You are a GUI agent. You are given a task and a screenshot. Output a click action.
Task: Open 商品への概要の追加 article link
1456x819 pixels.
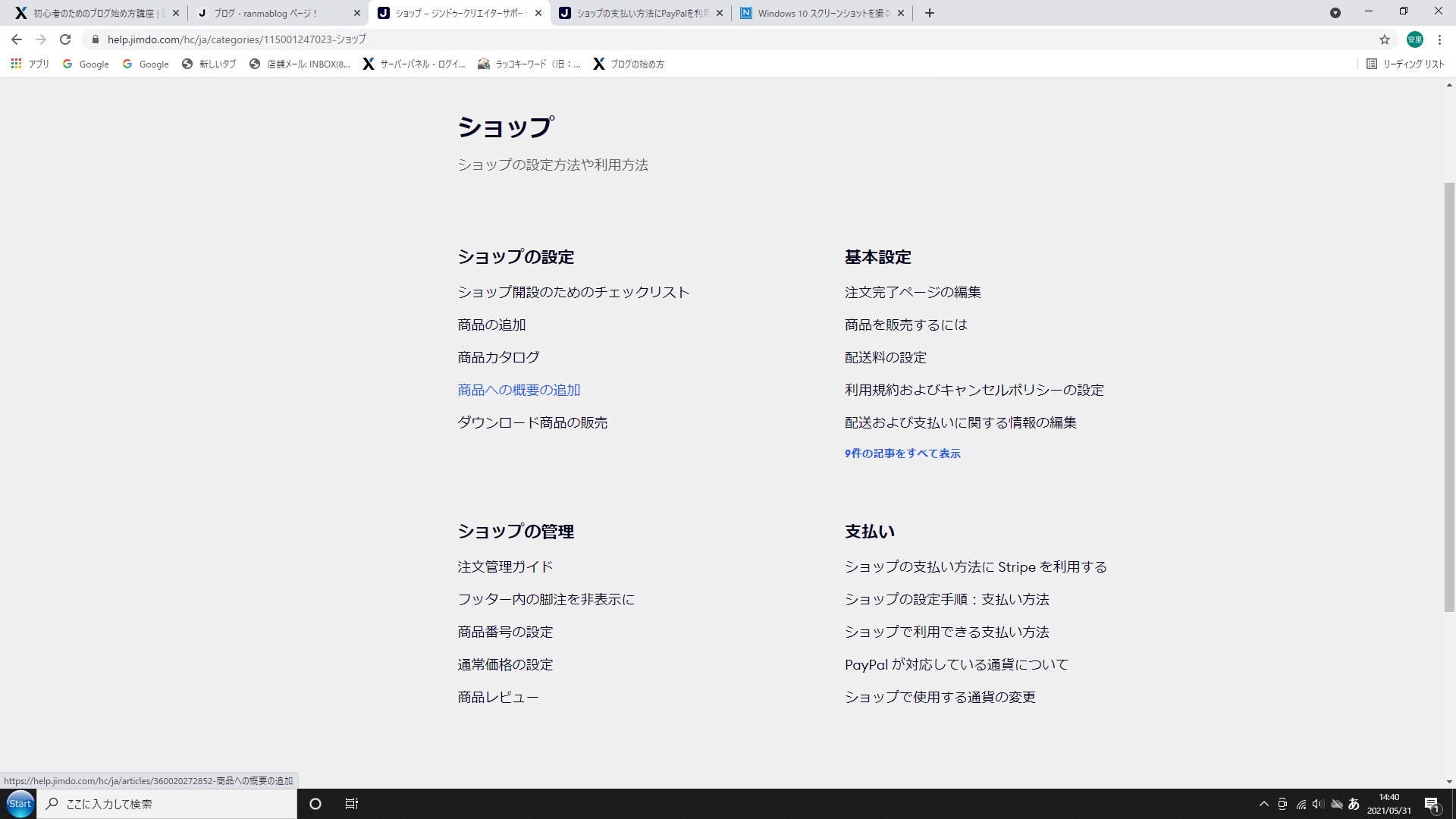[x=519, y=390]
